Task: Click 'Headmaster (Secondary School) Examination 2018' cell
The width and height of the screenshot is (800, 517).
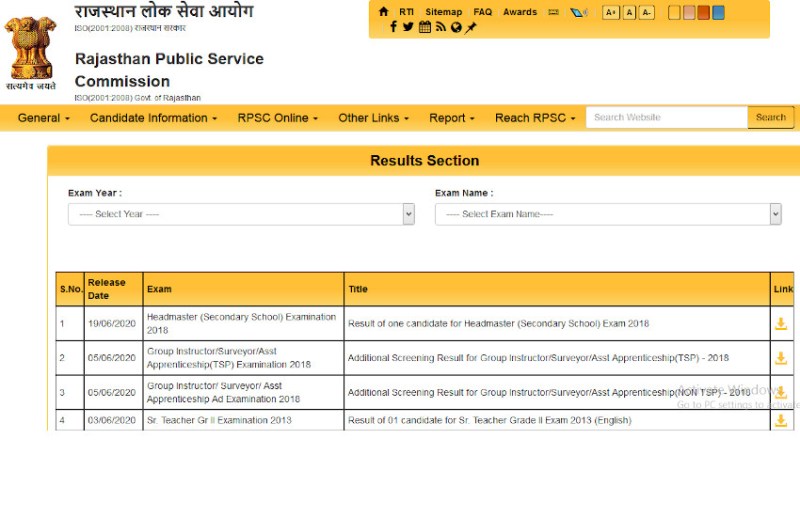Action: point(241,324)
